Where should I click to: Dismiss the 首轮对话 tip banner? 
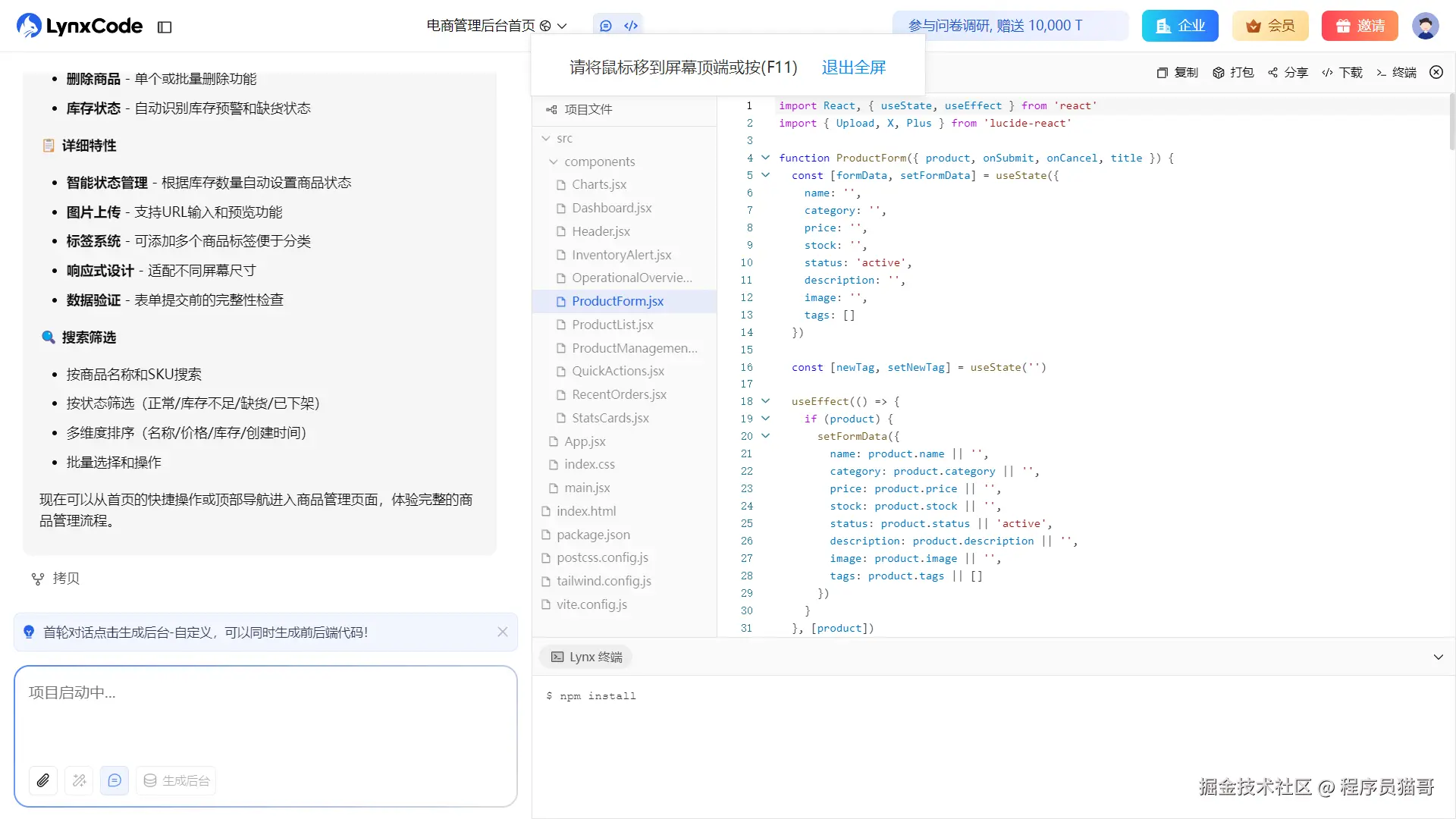tap(502, 632)
